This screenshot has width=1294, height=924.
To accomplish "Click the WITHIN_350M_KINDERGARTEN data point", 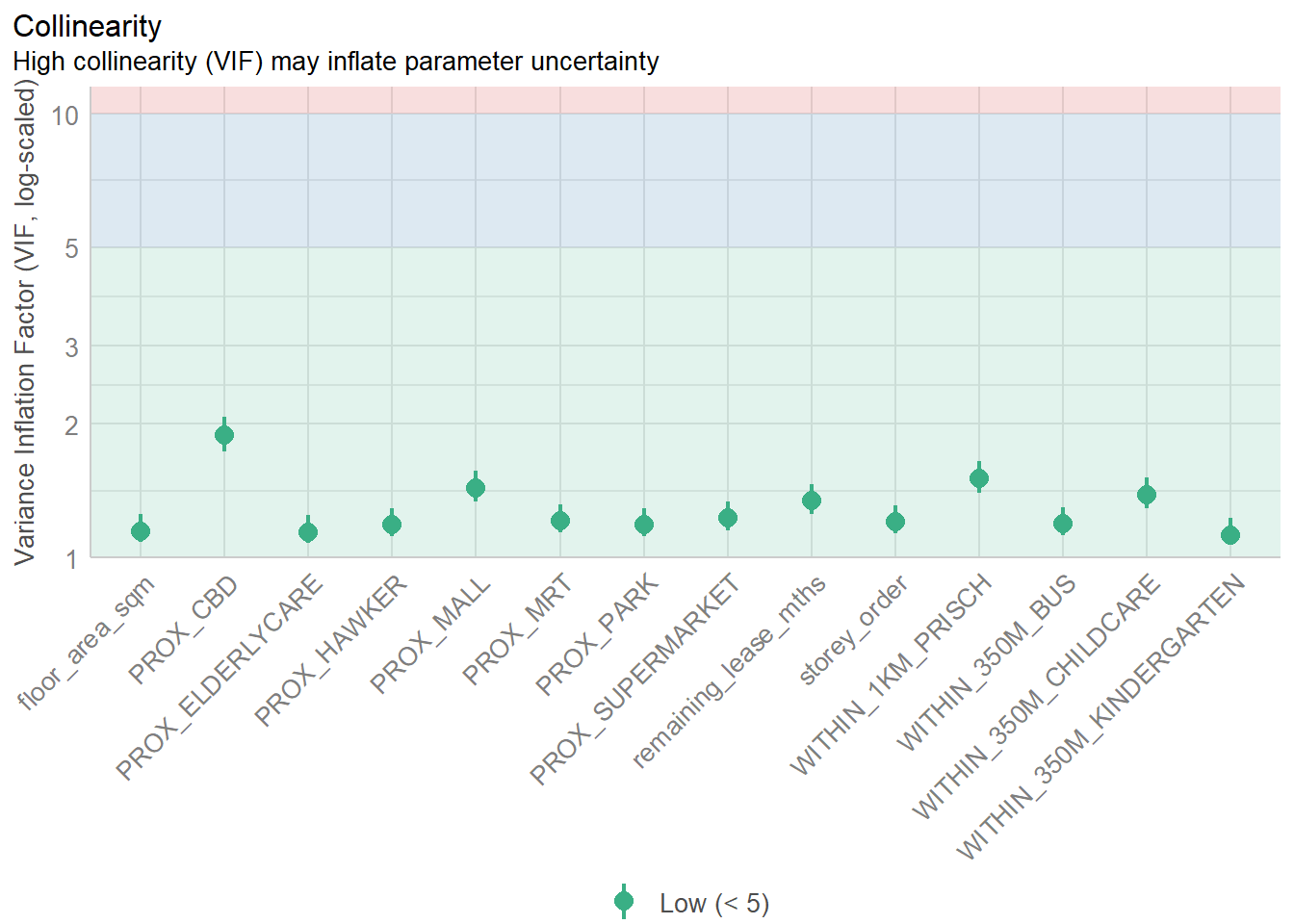I will tap(1230, 535).
